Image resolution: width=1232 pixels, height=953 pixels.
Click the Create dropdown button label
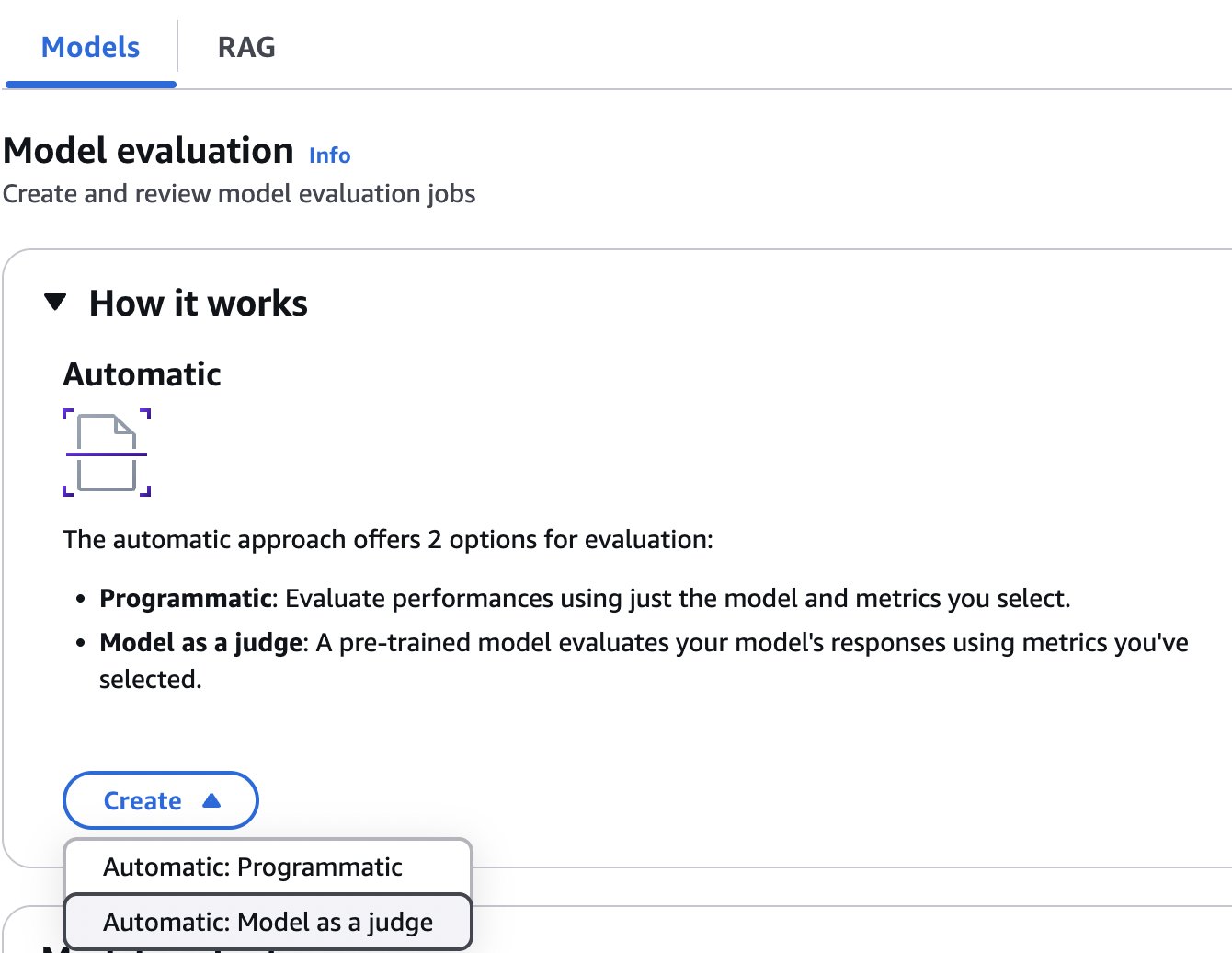point(143,801)
